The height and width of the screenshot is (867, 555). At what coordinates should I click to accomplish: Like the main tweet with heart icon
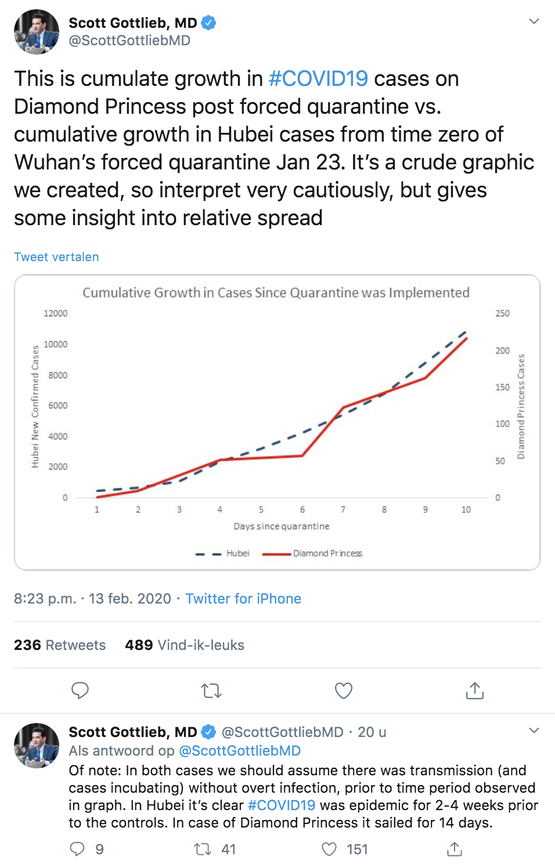tap(343, 690)
